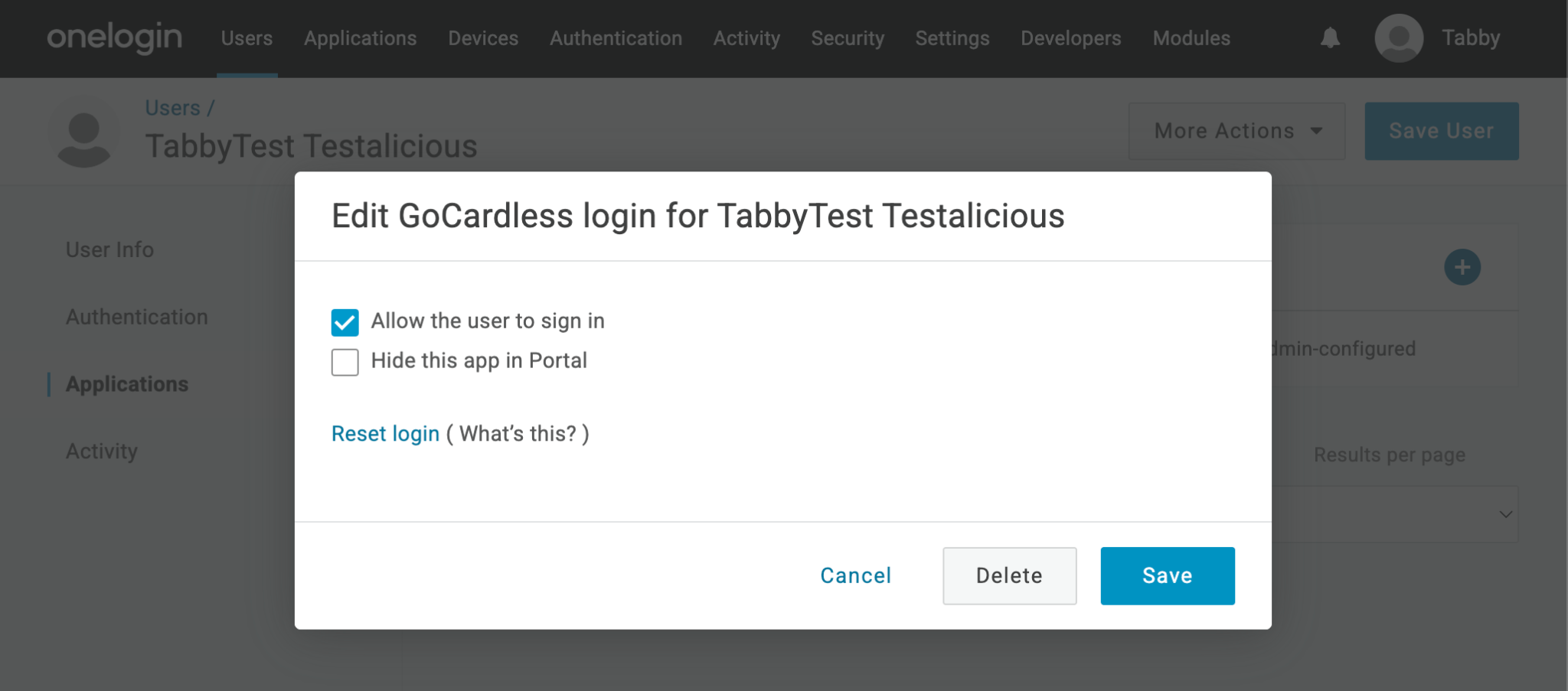The image size is (1568, 691).
Task: Uncheck Allow the user to sign in
Action: [345, 322]
